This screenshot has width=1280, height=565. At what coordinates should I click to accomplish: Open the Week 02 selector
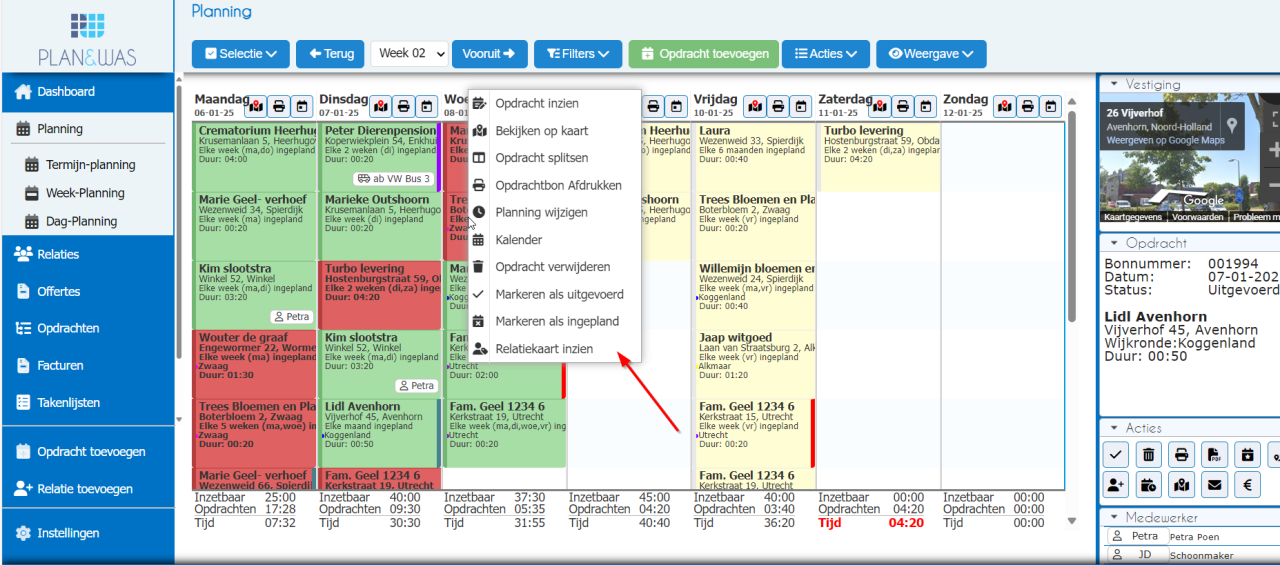tap(409, 54)
